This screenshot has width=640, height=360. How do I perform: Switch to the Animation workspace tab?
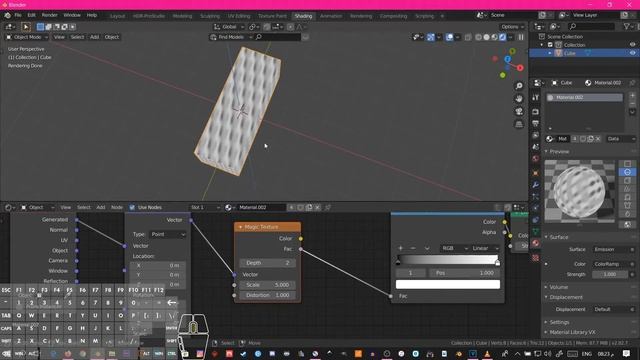coord(331,16)
